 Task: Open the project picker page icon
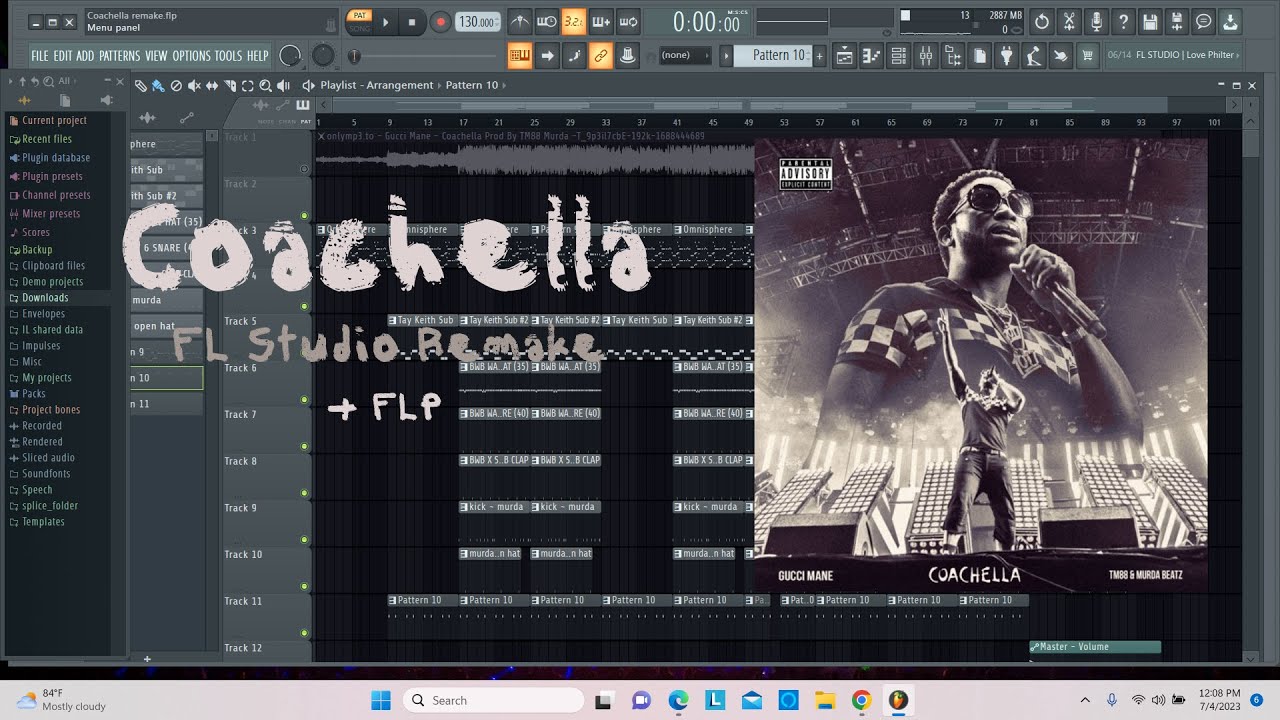point(980,56)
